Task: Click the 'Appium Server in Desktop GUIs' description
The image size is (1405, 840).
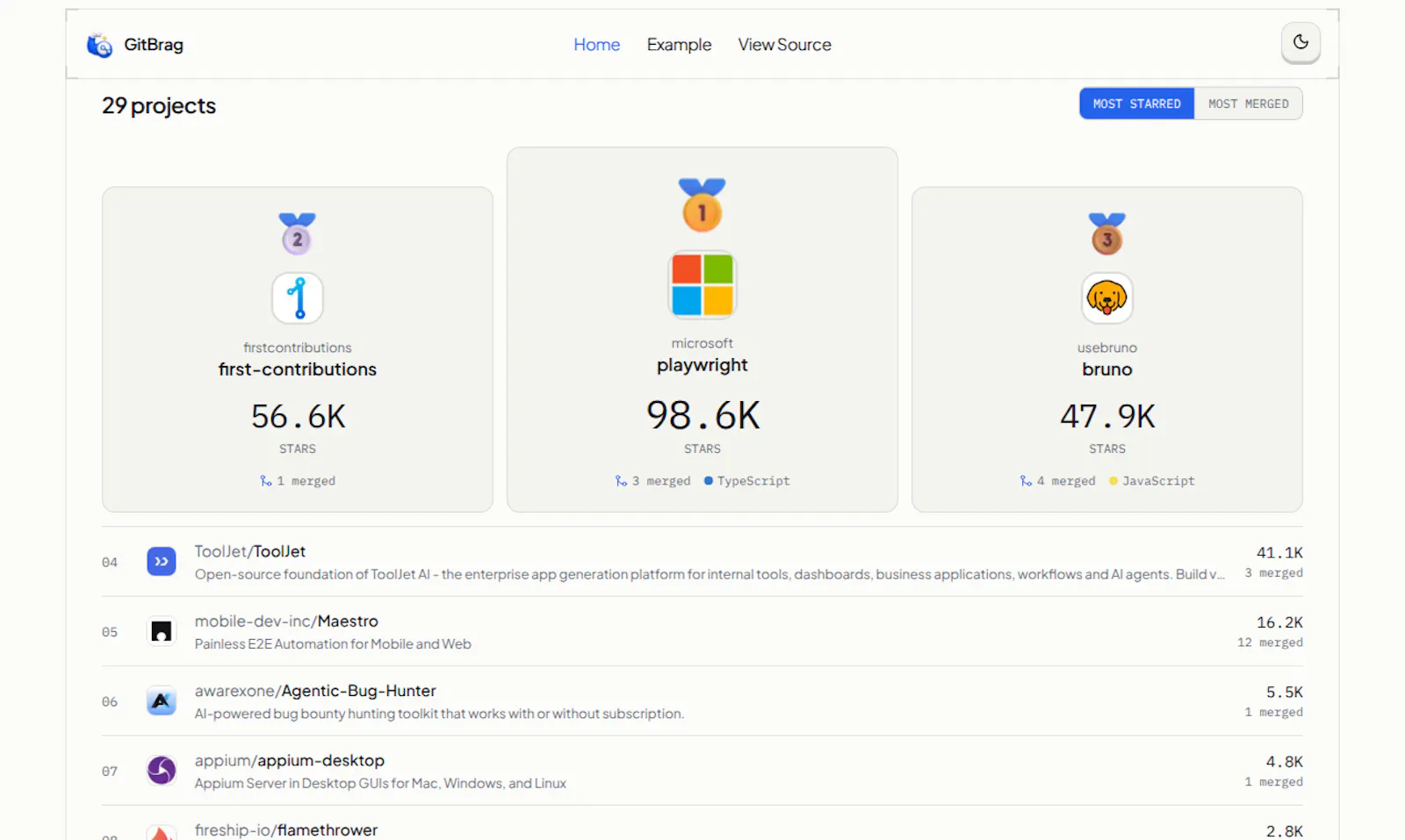Action: (x=380, y=783)
